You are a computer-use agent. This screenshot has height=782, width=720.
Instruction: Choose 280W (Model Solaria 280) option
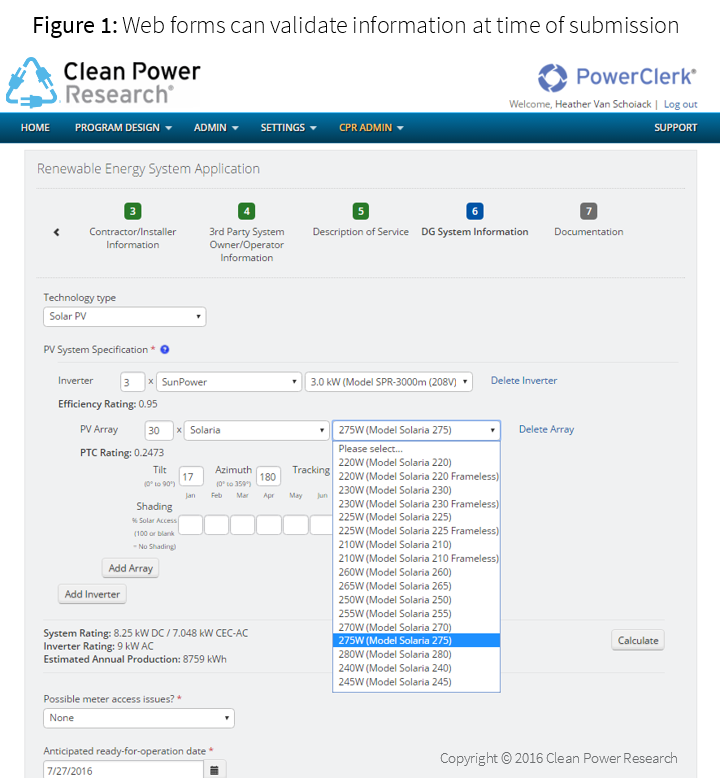395,654
